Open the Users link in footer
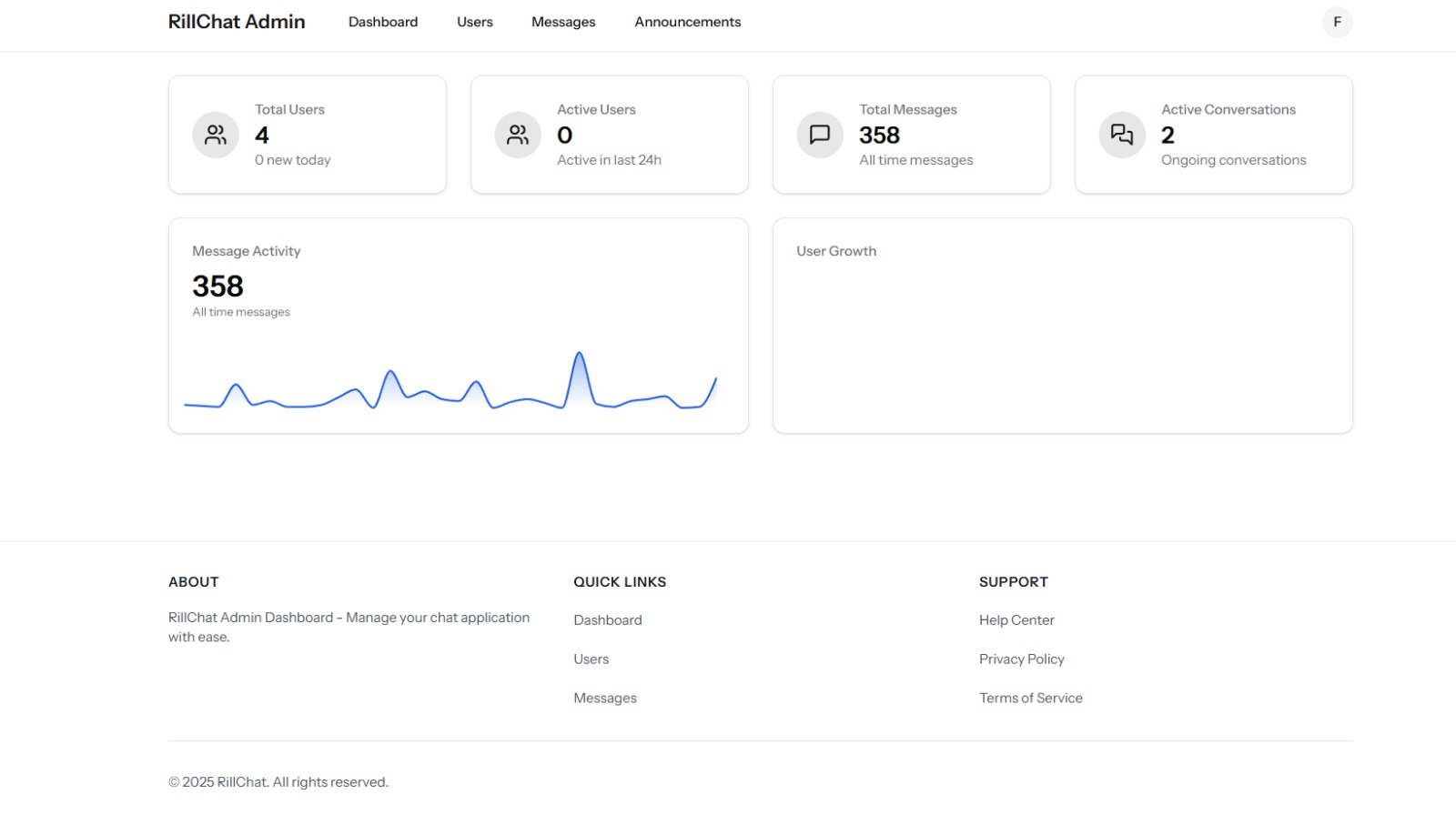The width and height of the screenshot is (1456, 815). tap(591, 659)
